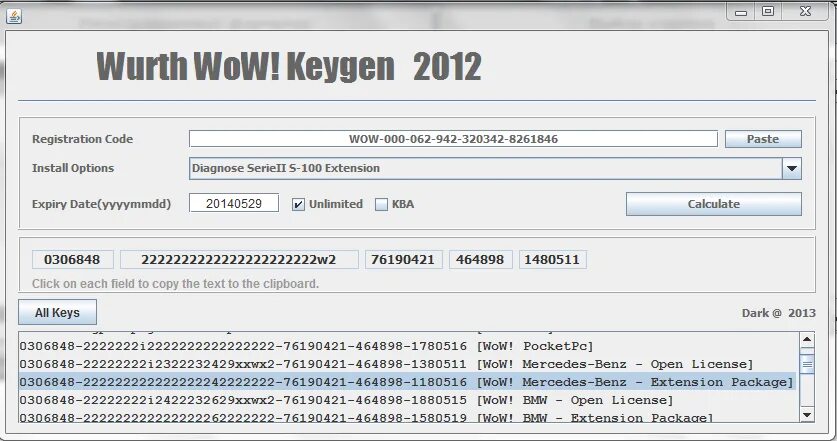Click the All Keys button

57,312
